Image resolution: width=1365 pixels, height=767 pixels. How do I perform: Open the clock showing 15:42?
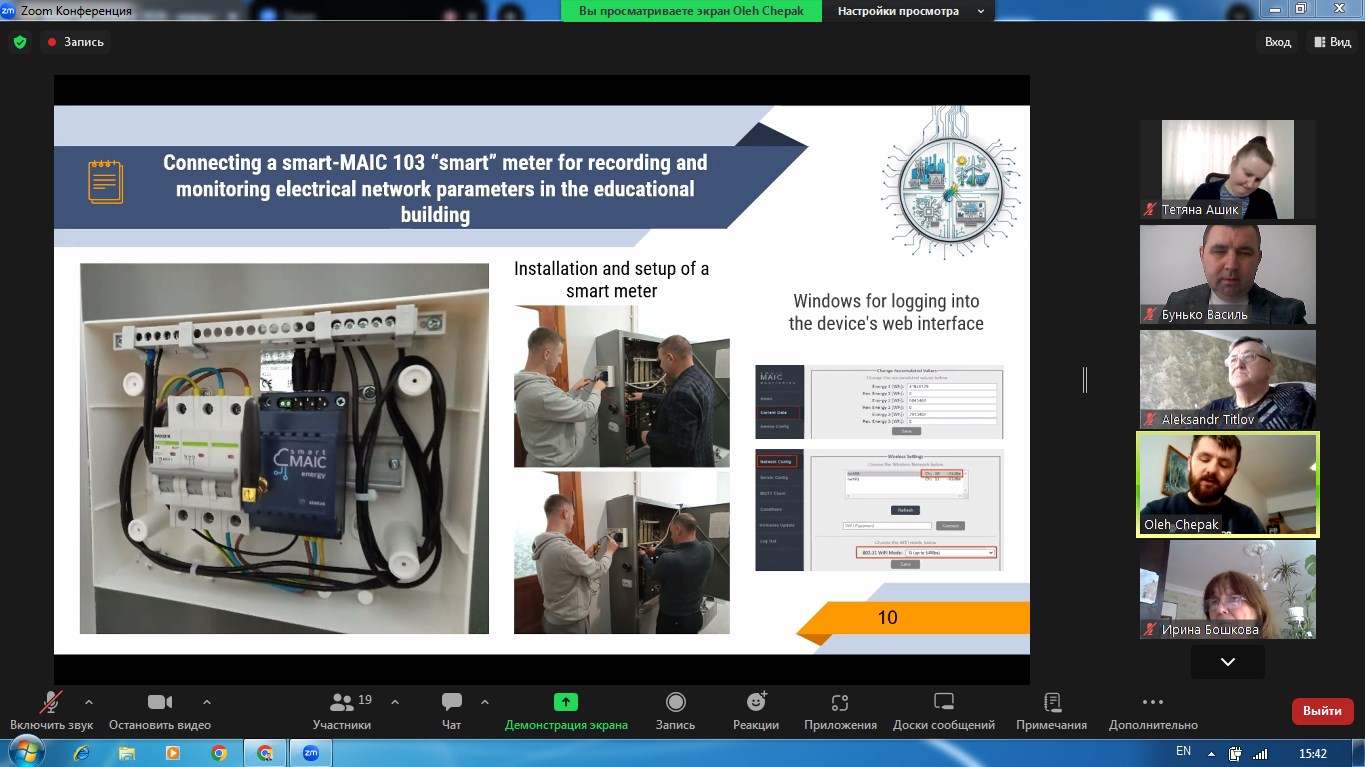point(1312,754)
